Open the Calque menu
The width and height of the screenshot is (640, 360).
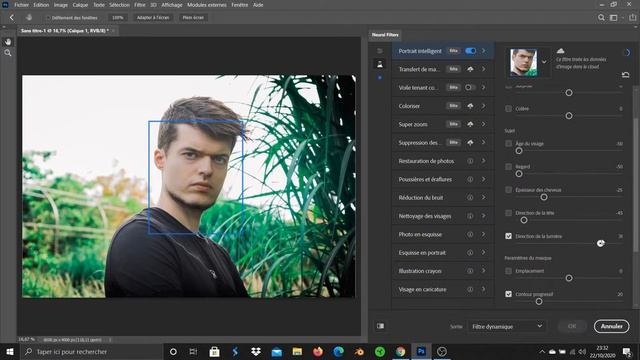(80, 5)
